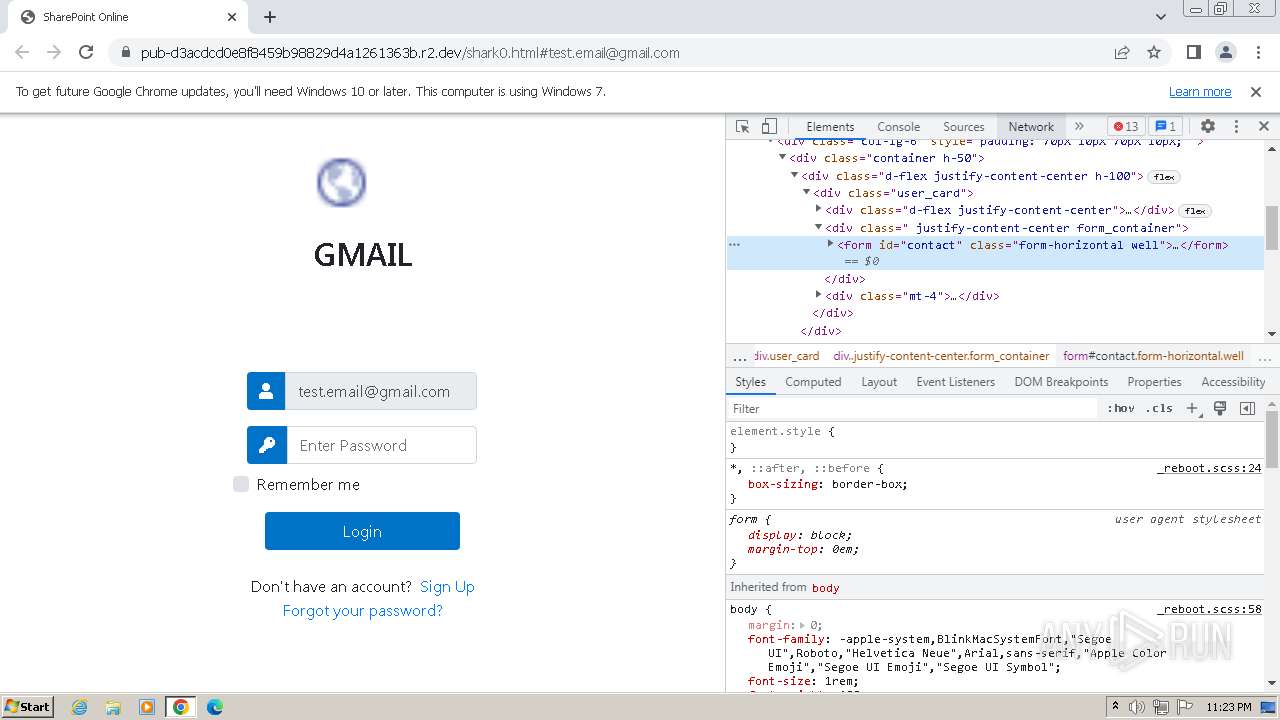Switch to the Console tab

(x=898, y=126)
